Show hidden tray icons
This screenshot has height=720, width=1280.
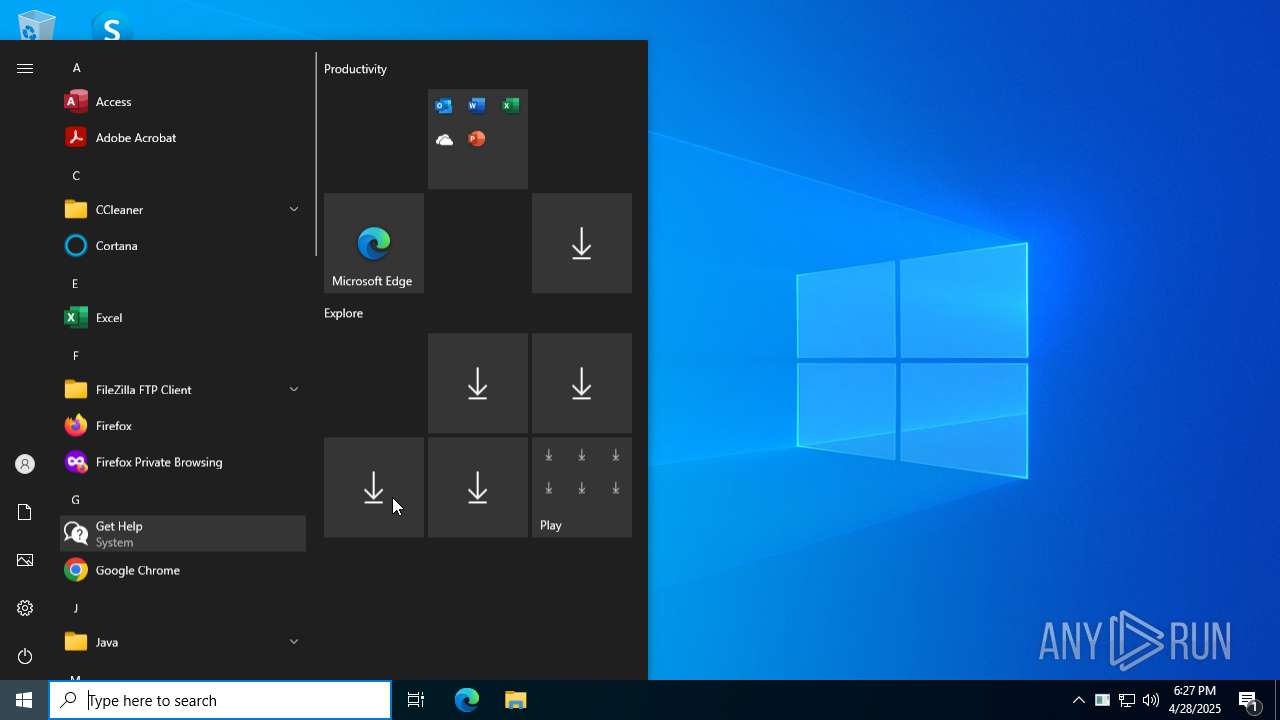(x=1078, y=700)
